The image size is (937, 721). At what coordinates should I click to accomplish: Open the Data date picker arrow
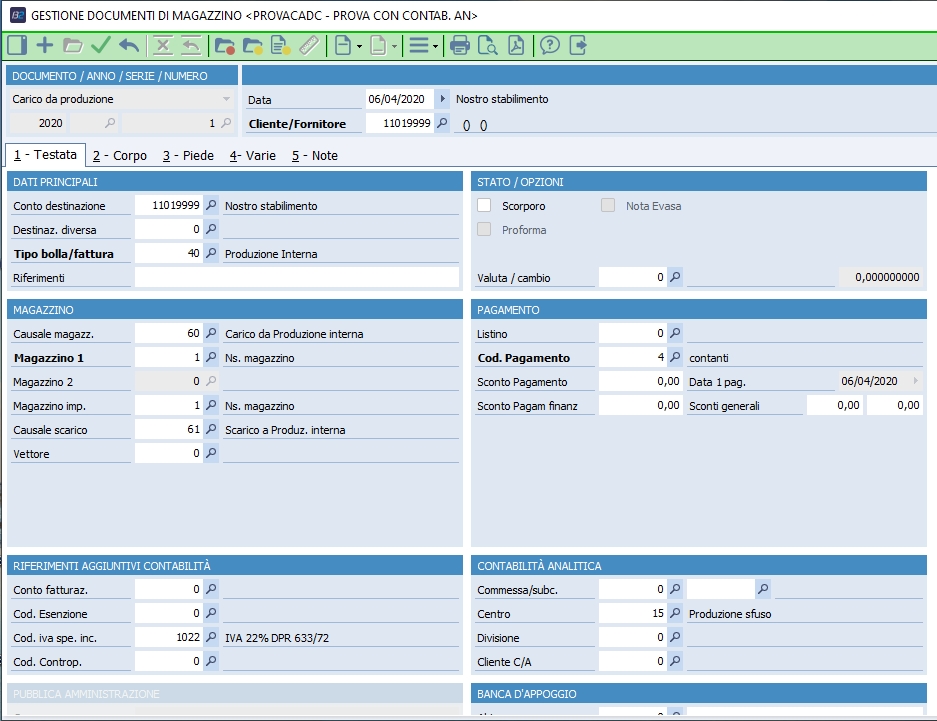443,99
